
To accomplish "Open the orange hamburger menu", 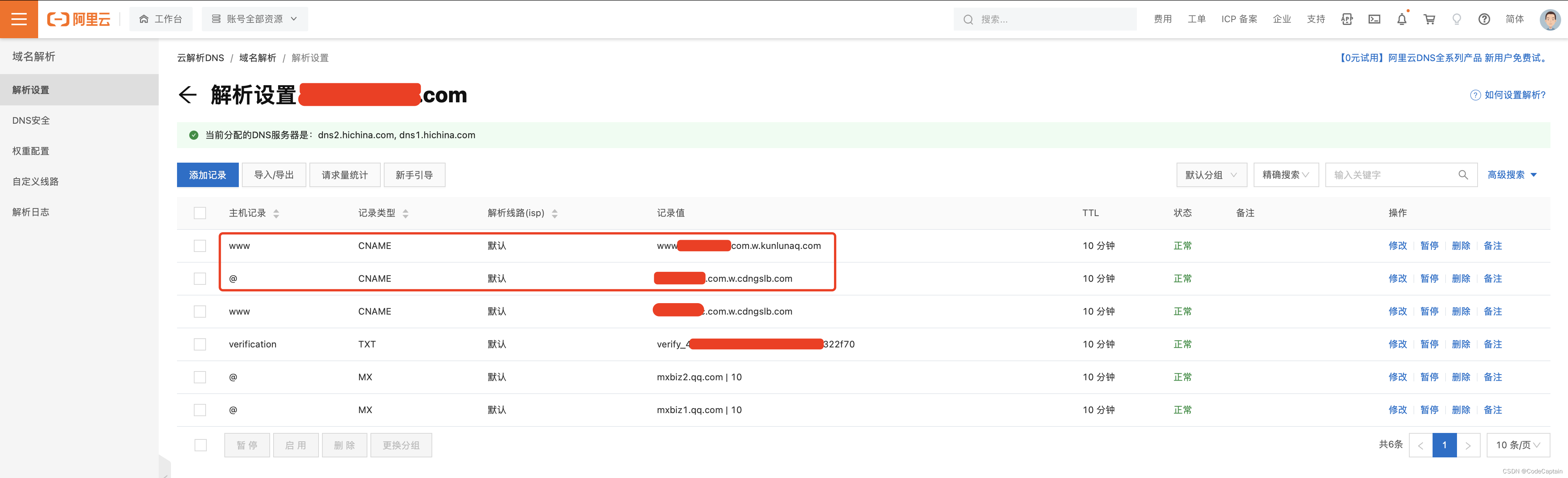I will pyautogui.click(x=19, y=19).
